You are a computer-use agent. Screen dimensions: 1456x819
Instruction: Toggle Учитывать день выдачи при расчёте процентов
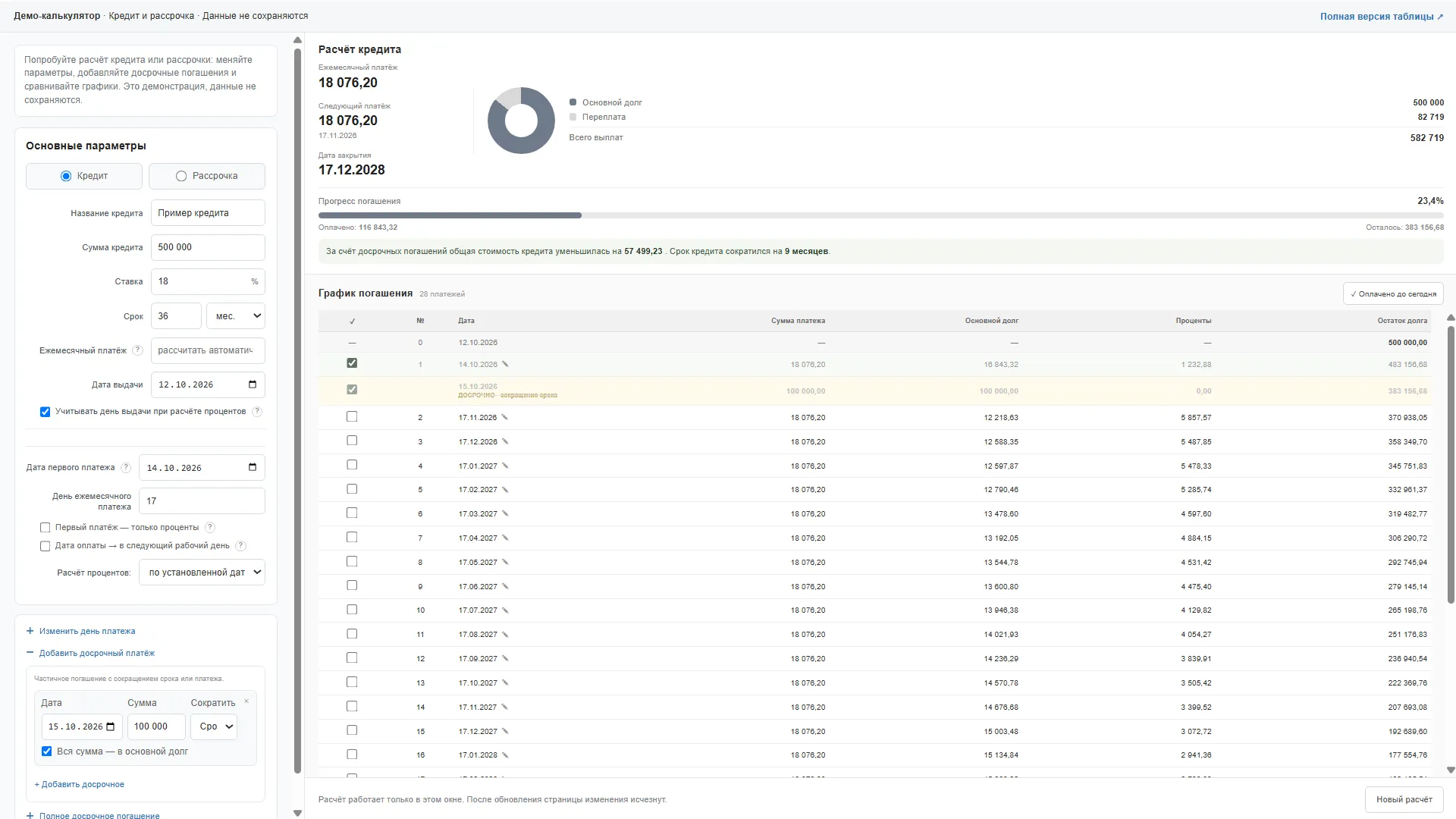[45, 412]
